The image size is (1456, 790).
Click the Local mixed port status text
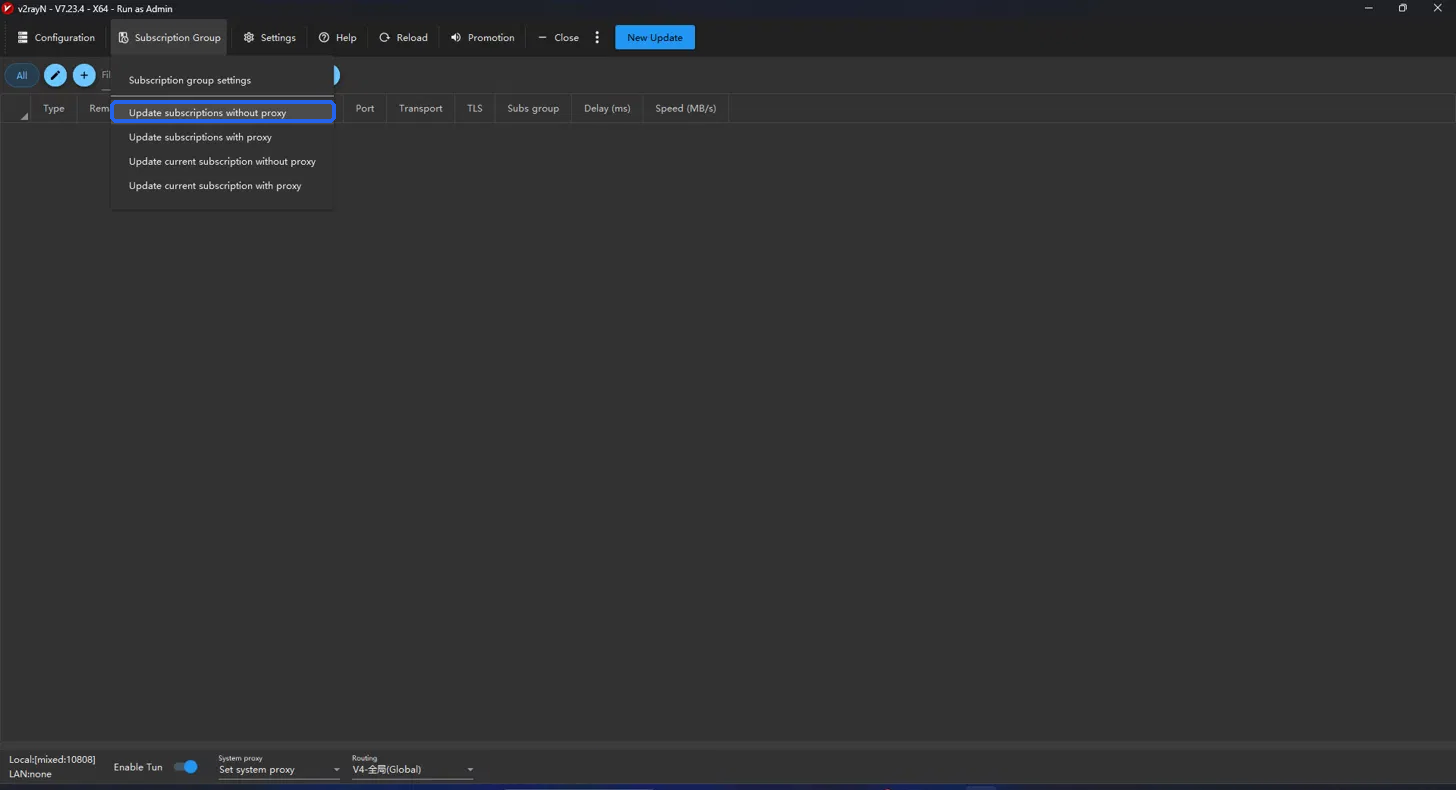[x=52, y=760]
